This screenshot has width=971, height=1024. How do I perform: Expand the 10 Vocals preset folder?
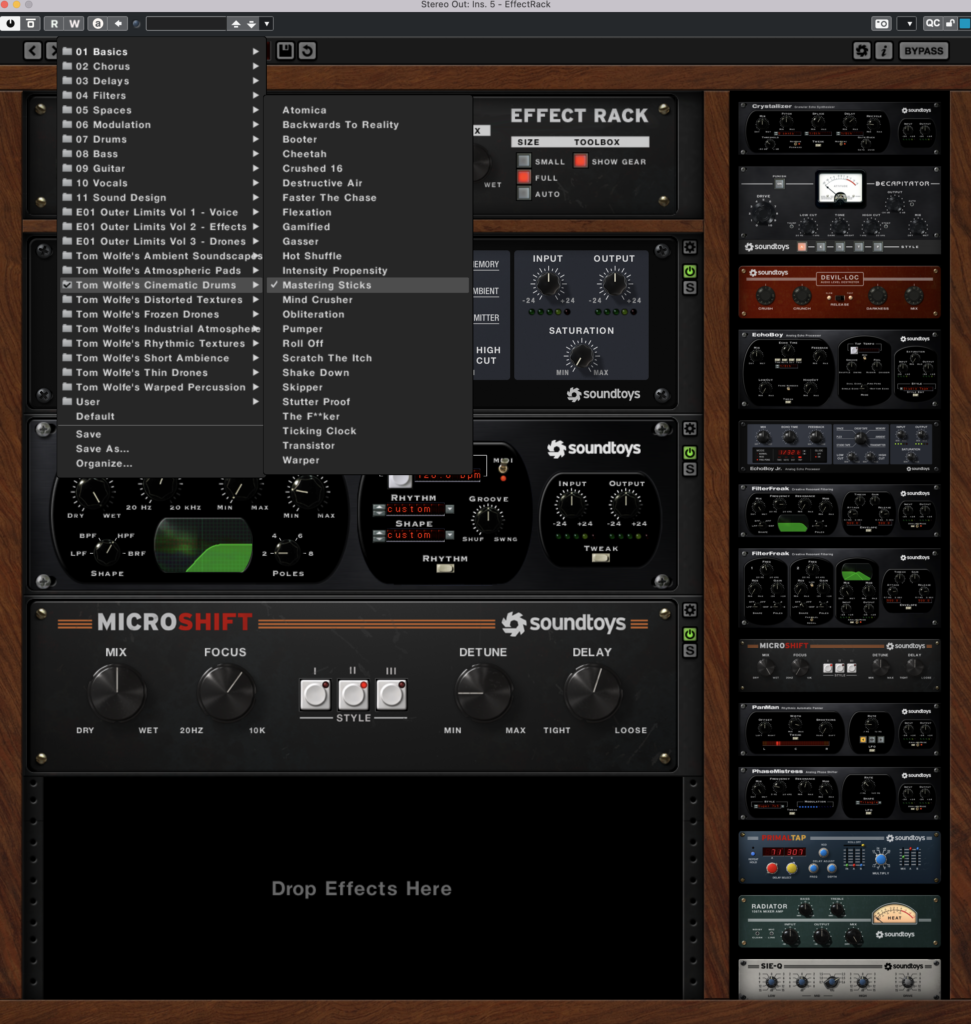[x=161, y=183]
